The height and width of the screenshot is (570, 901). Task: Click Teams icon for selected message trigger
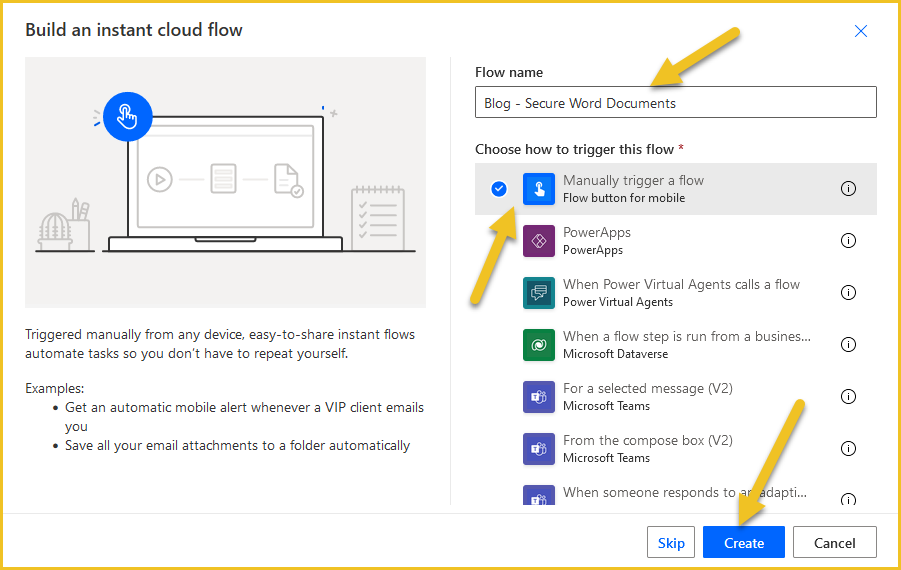click(x=539, y=397)
